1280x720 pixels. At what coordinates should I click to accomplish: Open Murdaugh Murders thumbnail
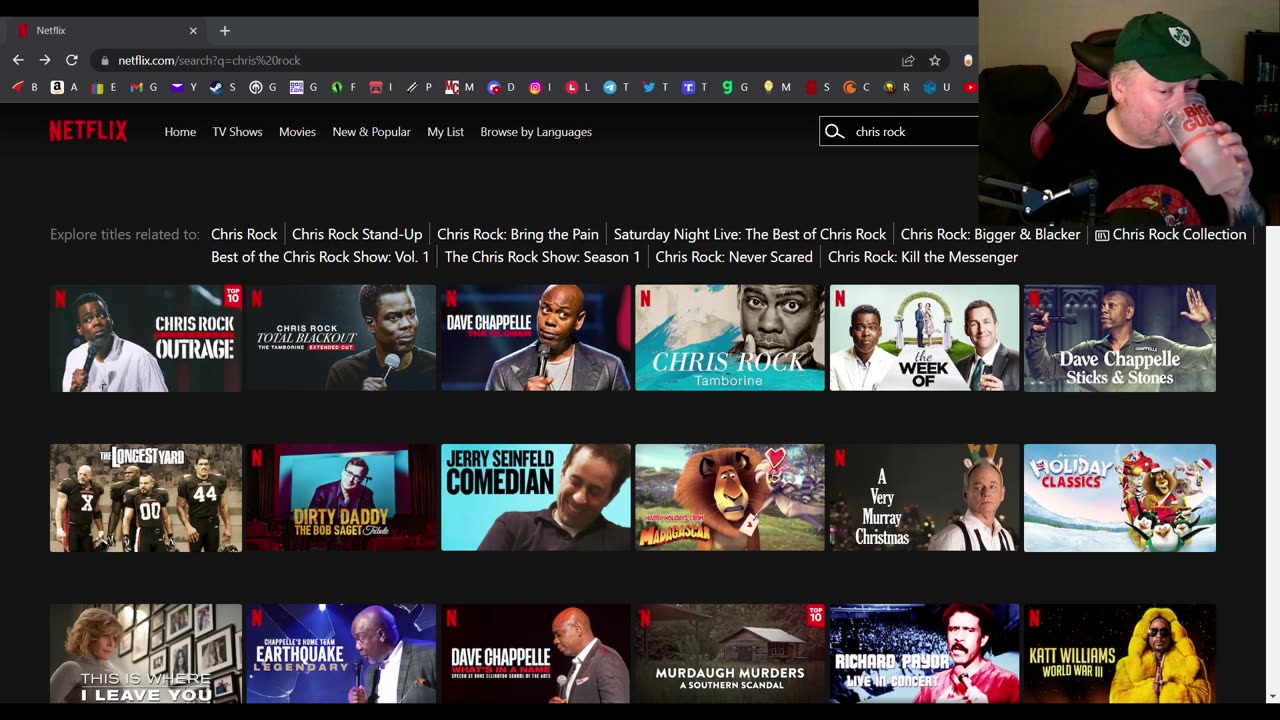730,654
